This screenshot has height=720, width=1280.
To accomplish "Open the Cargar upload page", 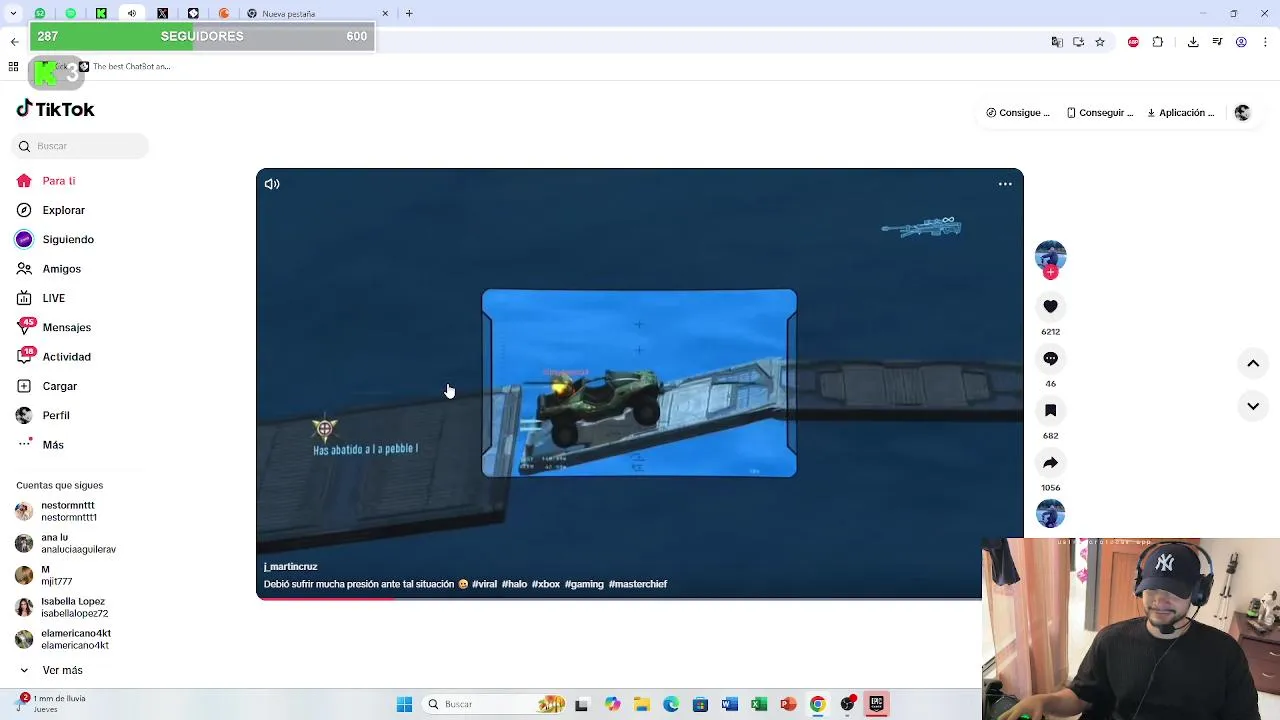I will pyautogui.click(x=46, y=386).
